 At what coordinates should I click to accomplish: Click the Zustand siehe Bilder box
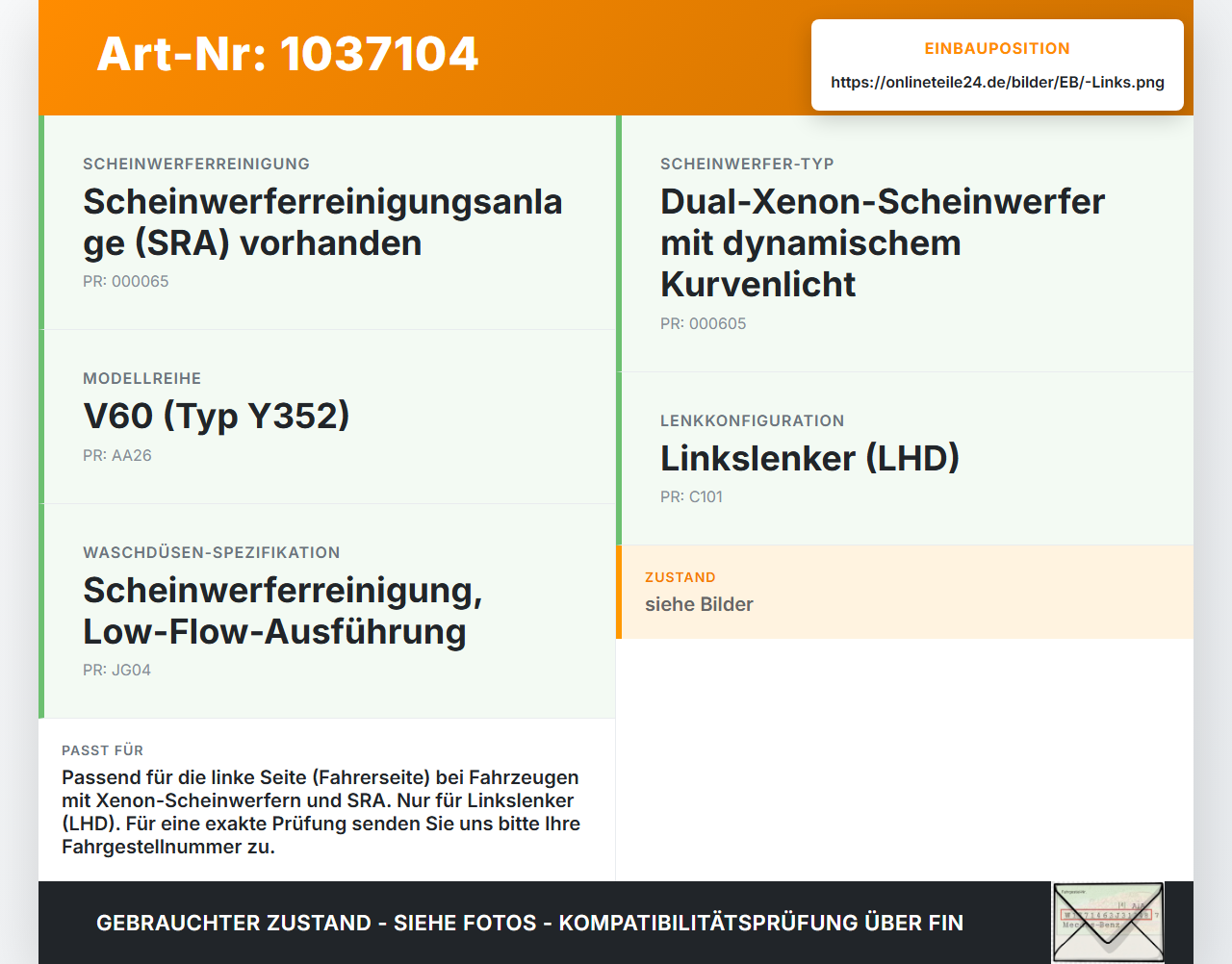tap(905, 592)
